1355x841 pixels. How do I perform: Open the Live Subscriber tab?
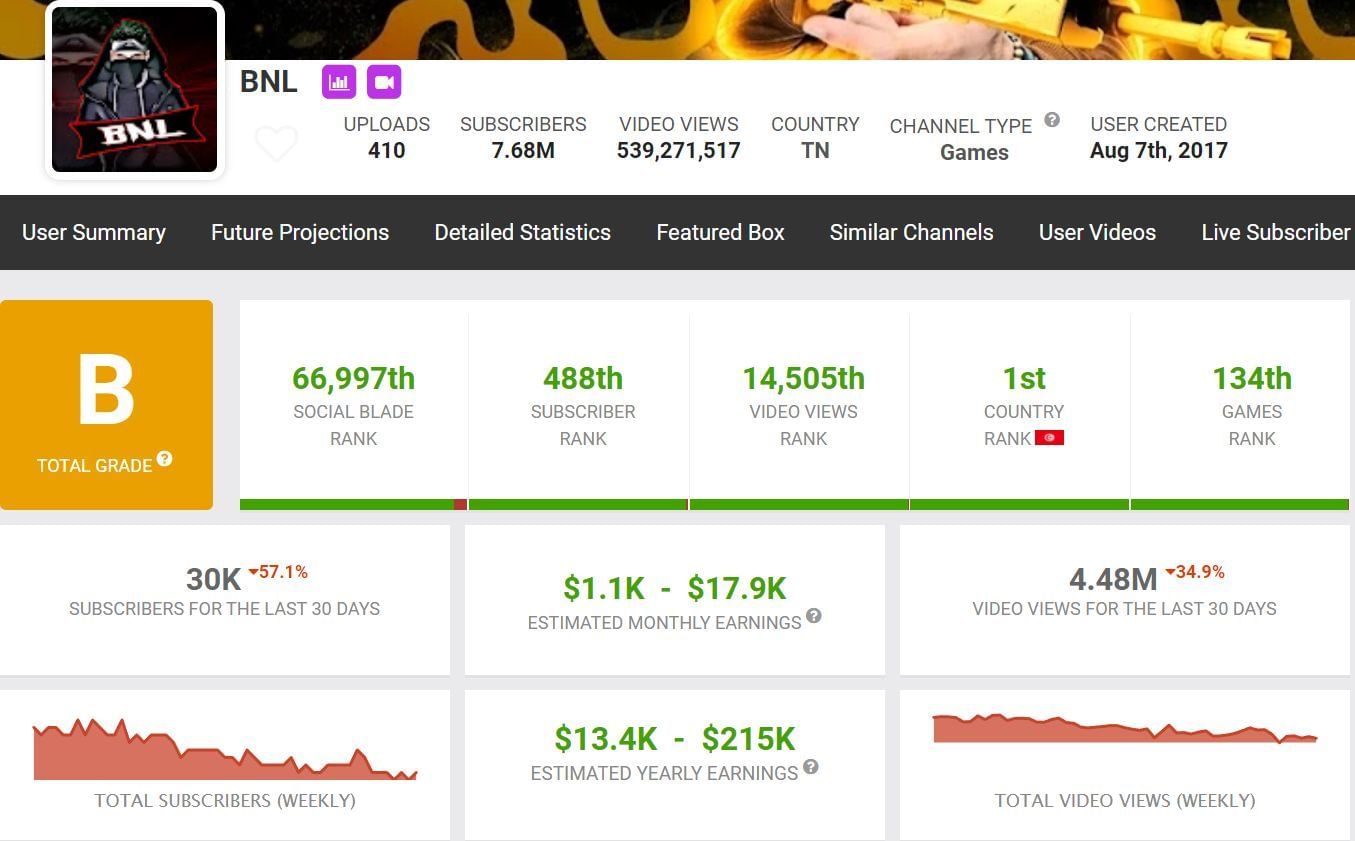click(1275, 232)
